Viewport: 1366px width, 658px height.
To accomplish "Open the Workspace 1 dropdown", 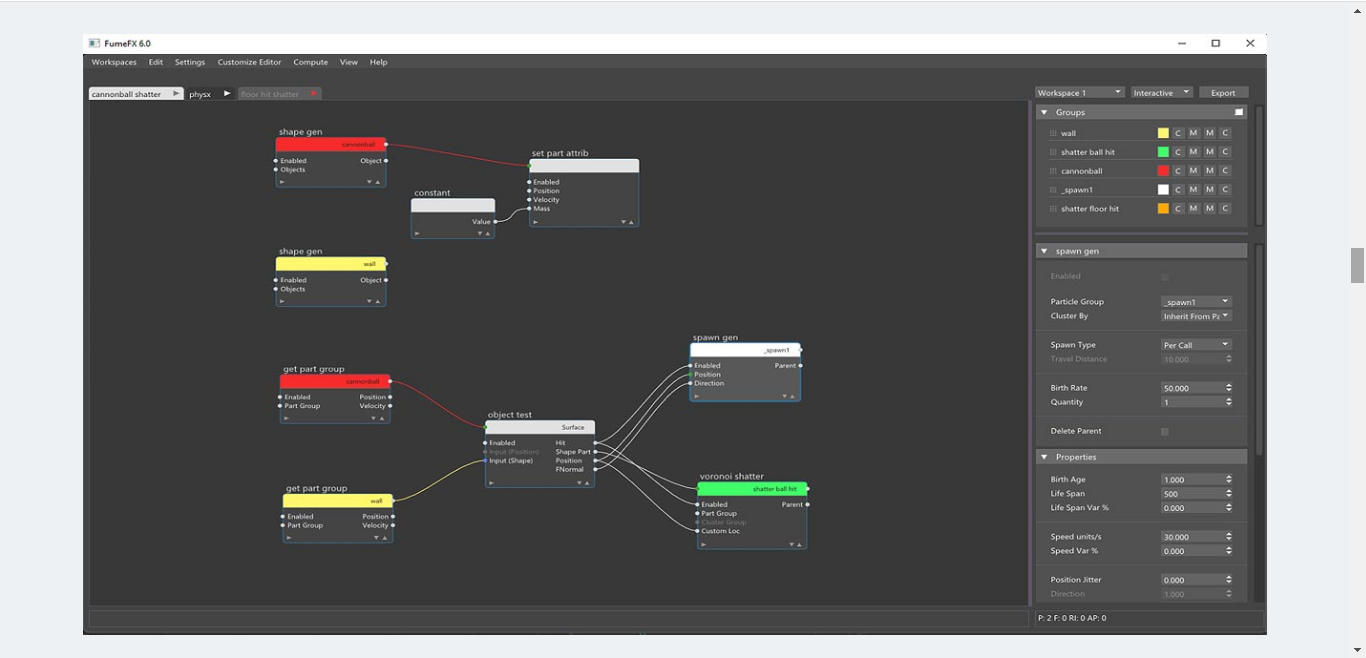I will (x=1079, y=93).
